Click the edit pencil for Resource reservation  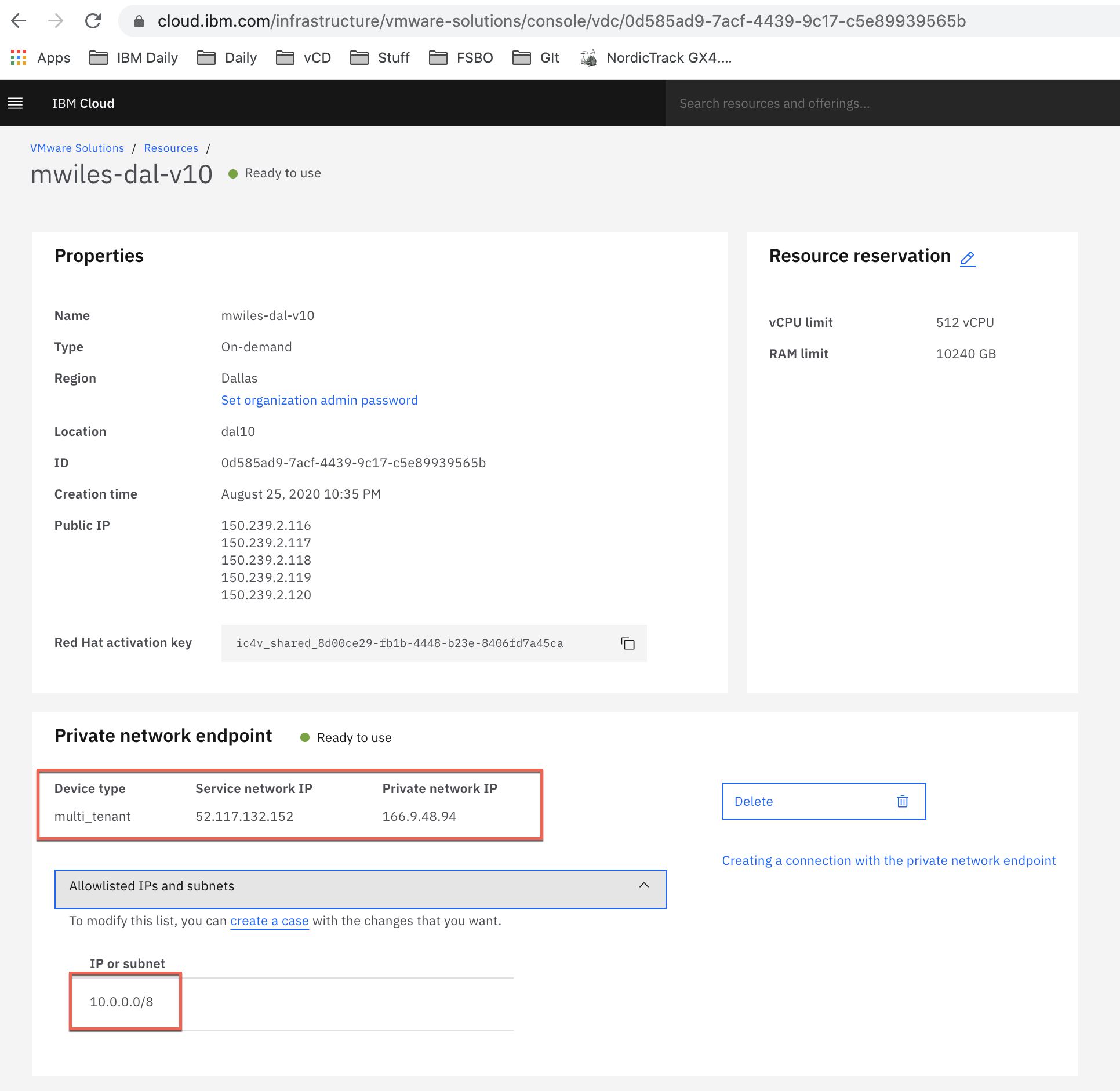tap(968, 258)
